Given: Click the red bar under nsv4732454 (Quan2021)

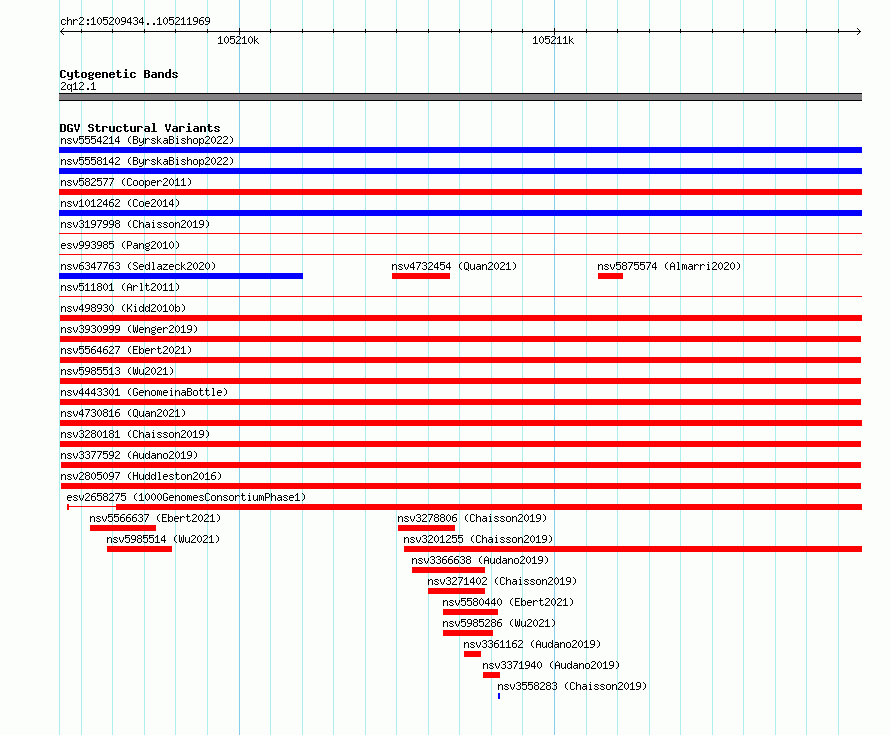Looking at the screenshot, I should [421, 276].
